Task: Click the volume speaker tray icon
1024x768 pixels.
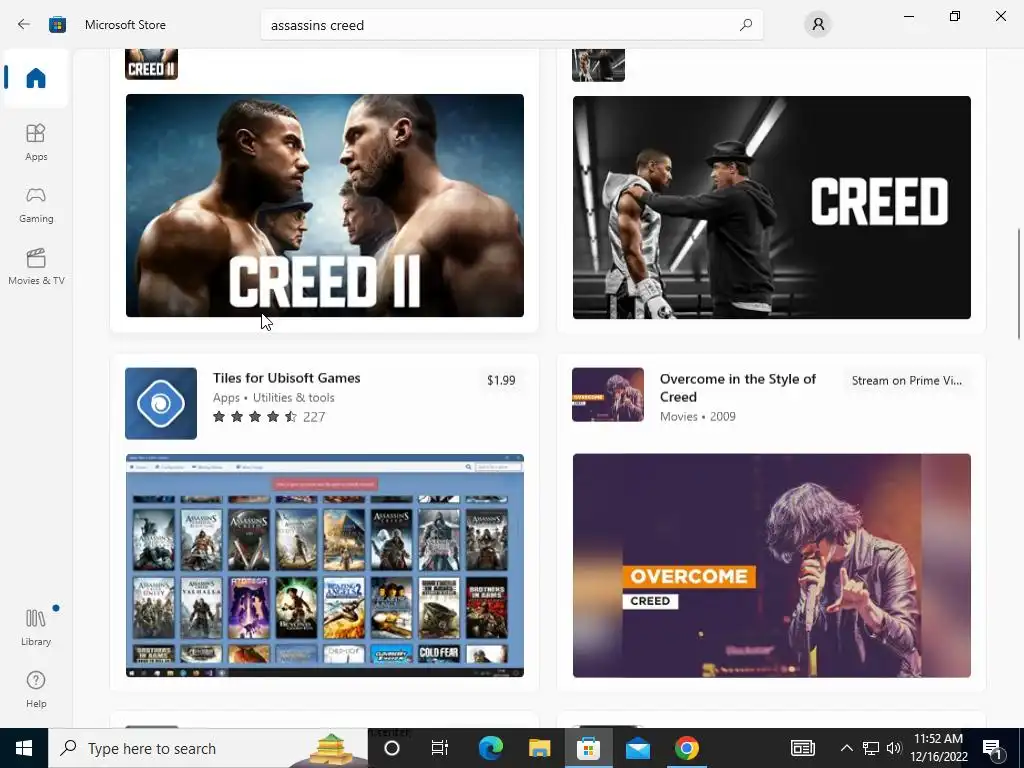Action: tap(894, 748)
